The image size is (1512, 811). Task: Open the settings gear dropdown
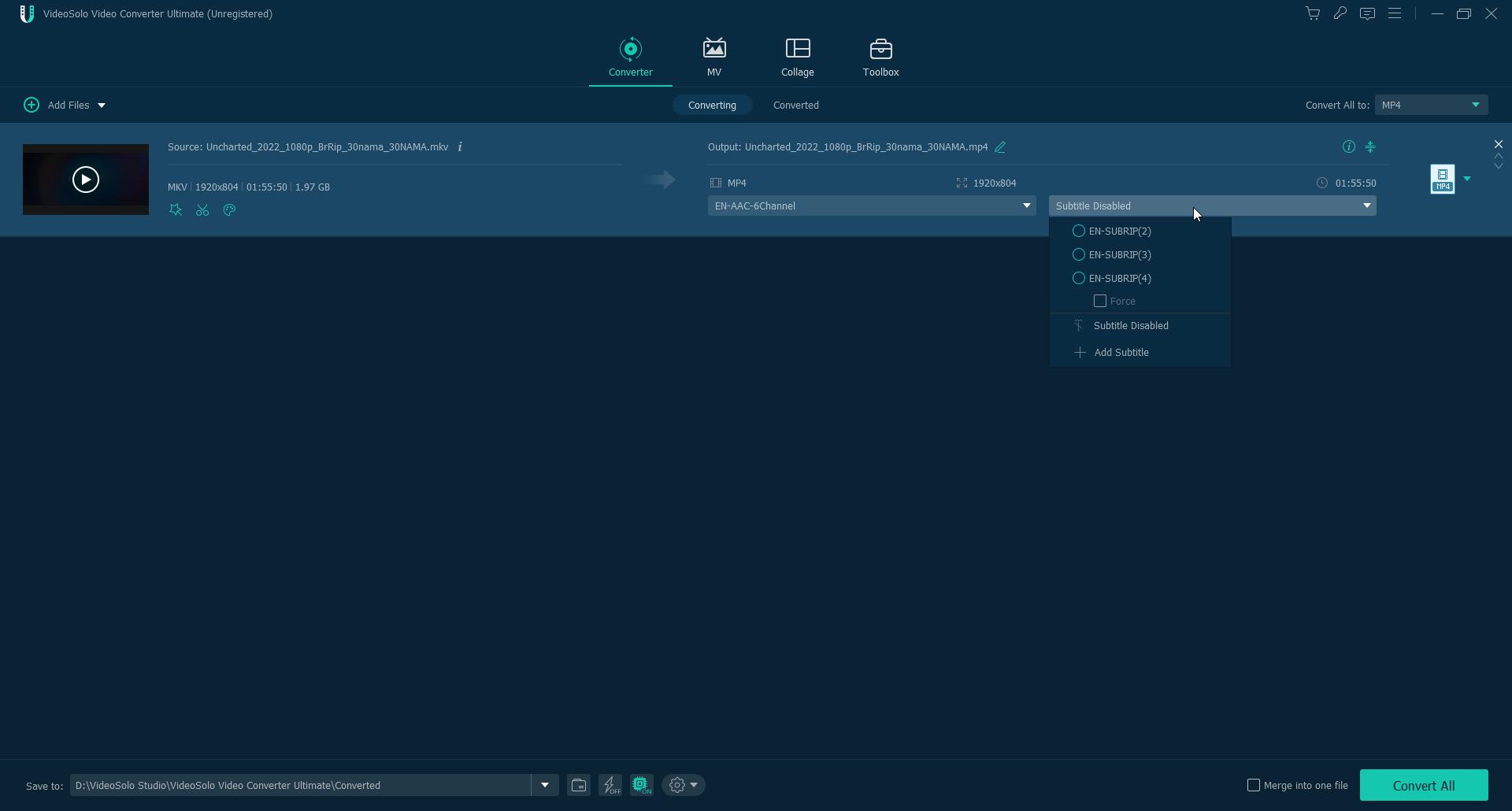[684, 785]
